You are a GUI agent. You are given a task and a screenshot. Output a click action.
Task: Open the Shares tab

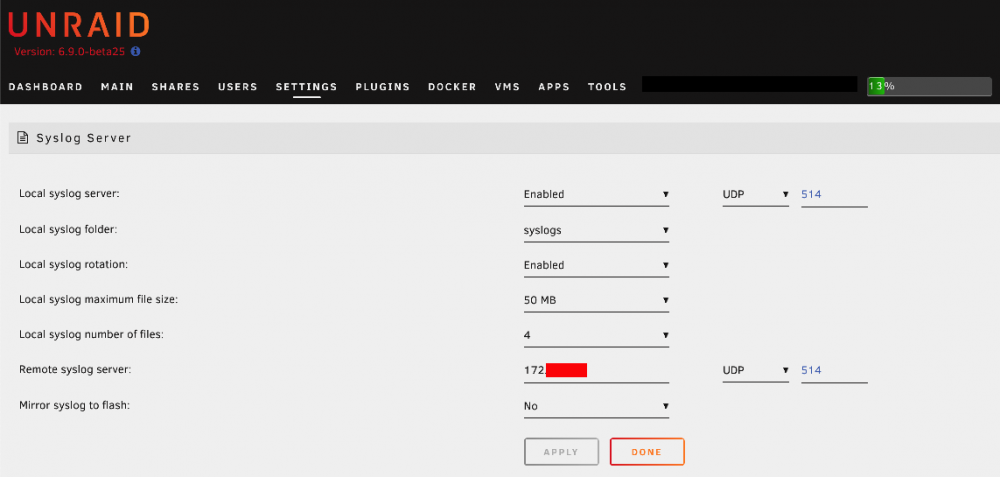[175, 87]
